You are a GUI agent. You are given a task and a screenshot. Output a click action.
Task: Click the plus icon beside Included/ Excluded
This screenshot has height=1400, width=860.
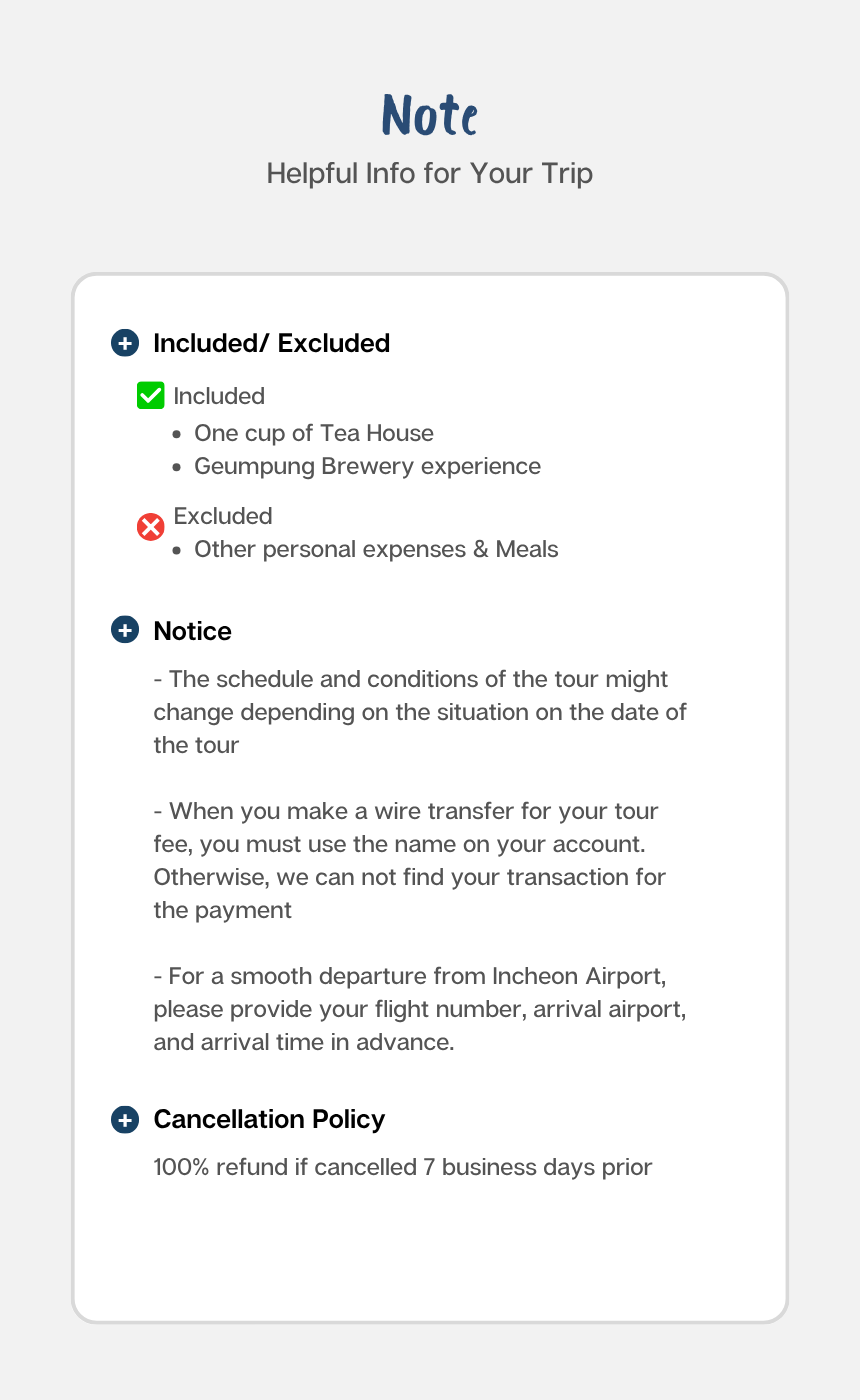point(125,344)
